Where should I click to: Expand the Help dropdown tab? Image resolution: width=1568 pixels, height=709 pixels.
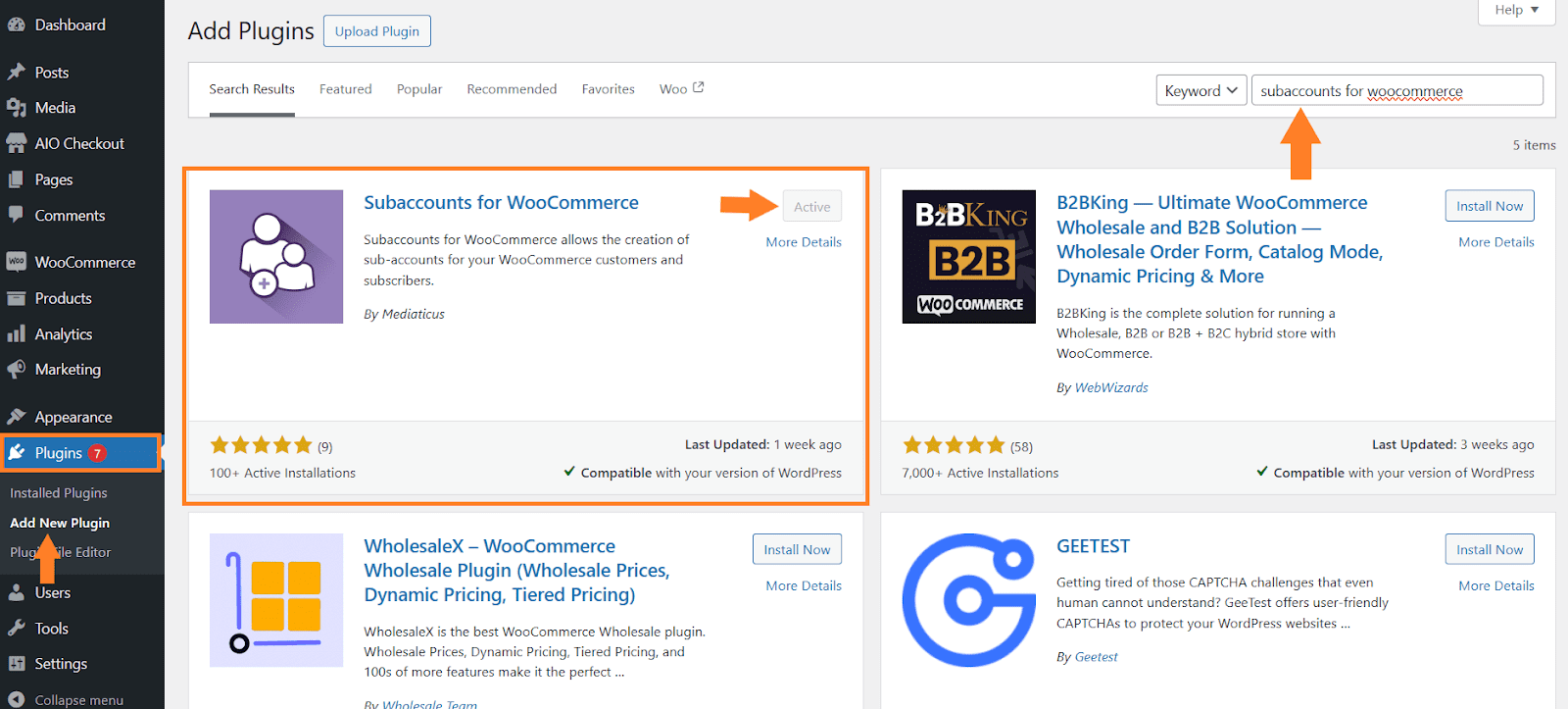(1516, 10)
